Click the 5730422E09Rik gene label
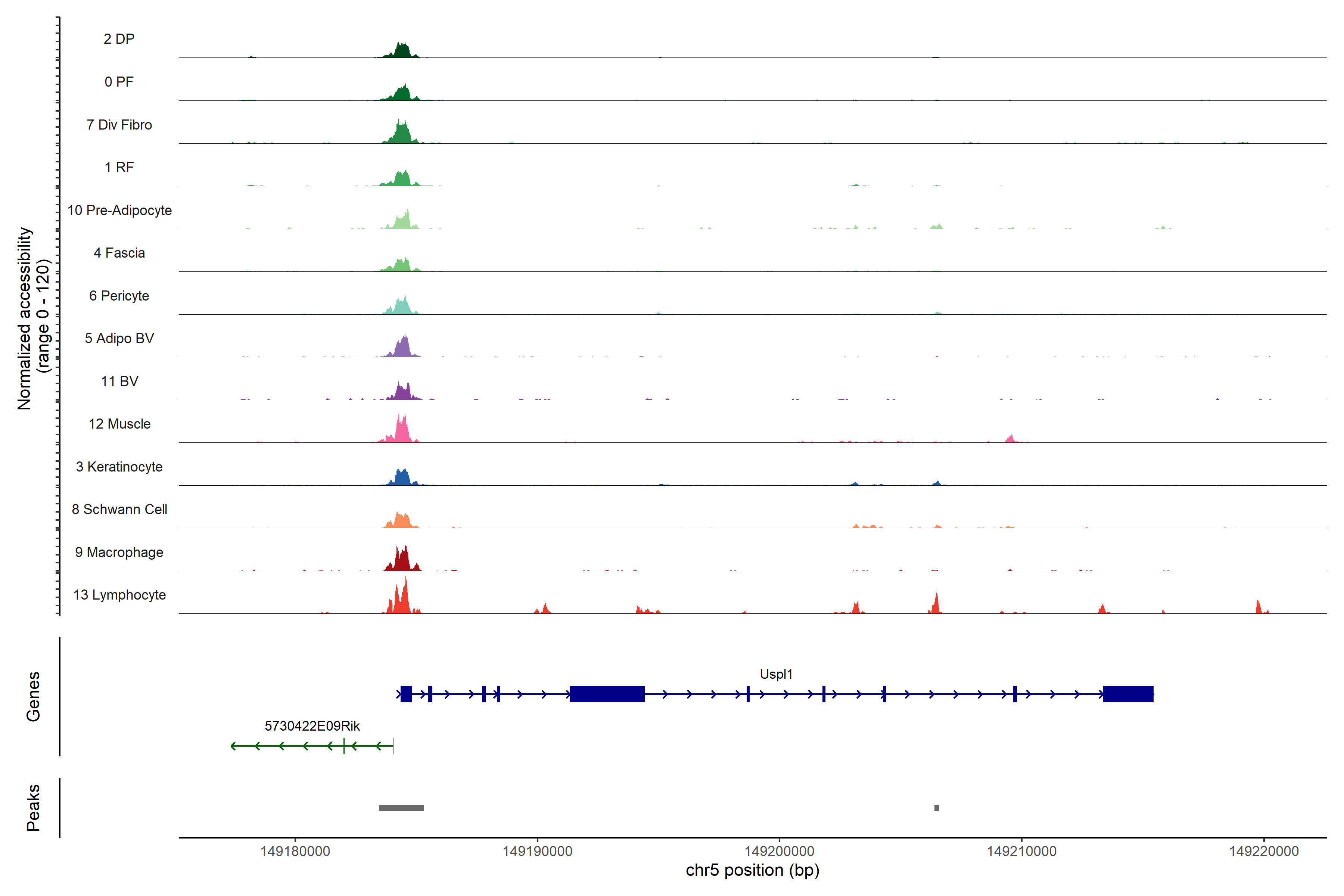The width and height of the screenshot is (1344, 896). point(312,726)
